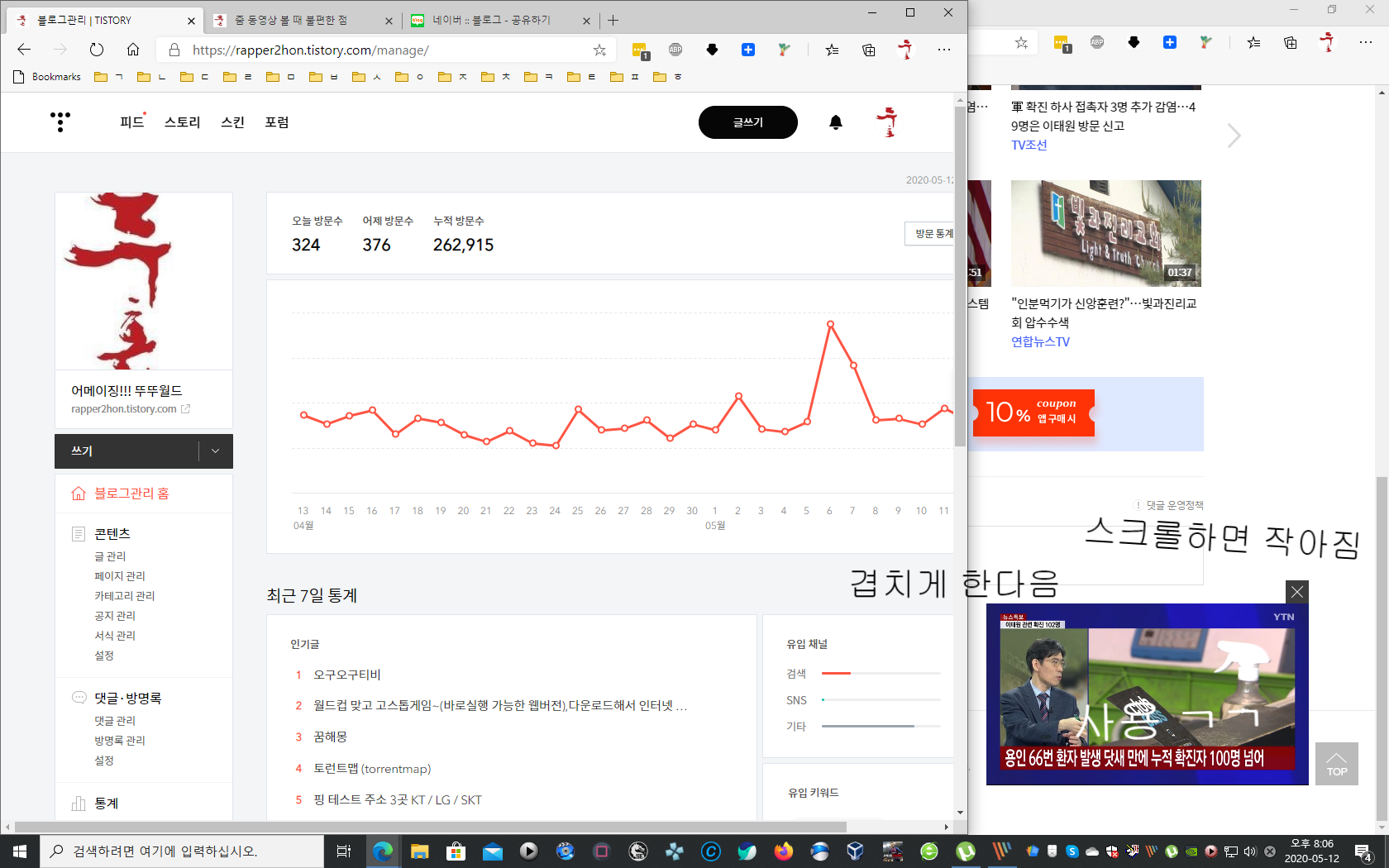Screen dimensions: 1389x868
Task: Expand the 쓰기 dropdown arrow
Action: [216, 451]
